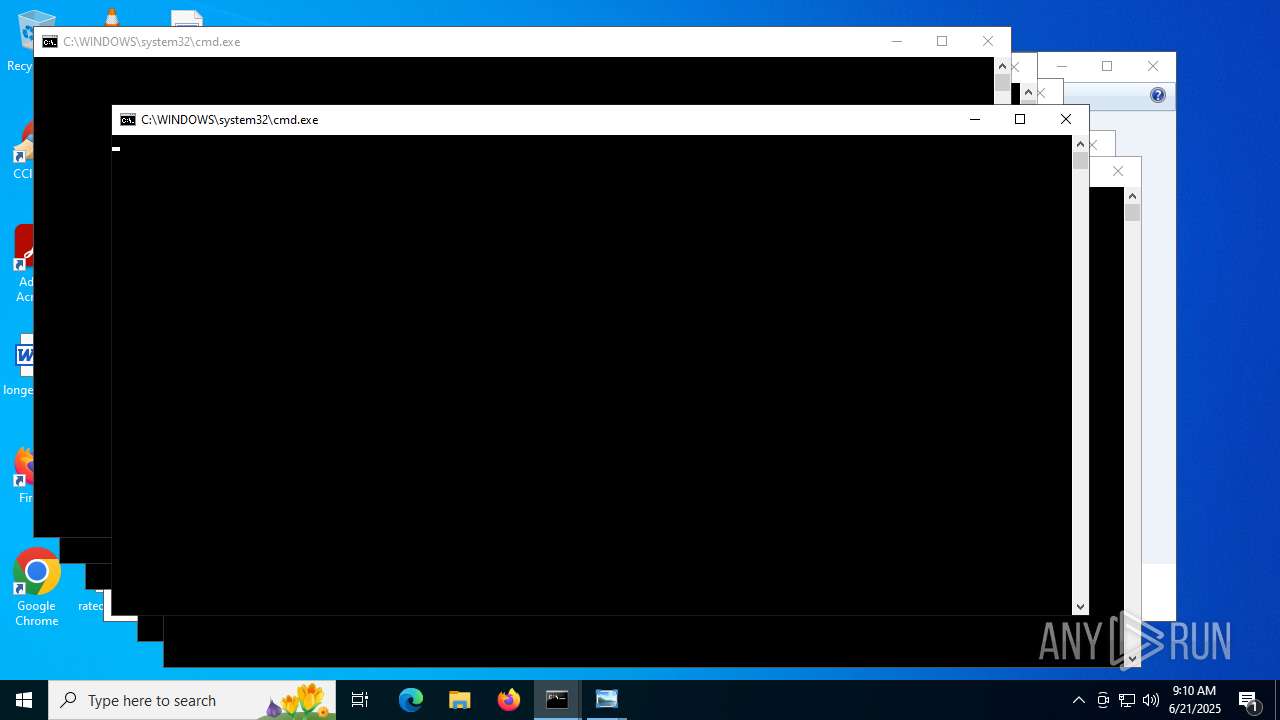Open the Action Center notifications icon
This screenshot has width=1280, height=720.
click(x=1249, y=700)
